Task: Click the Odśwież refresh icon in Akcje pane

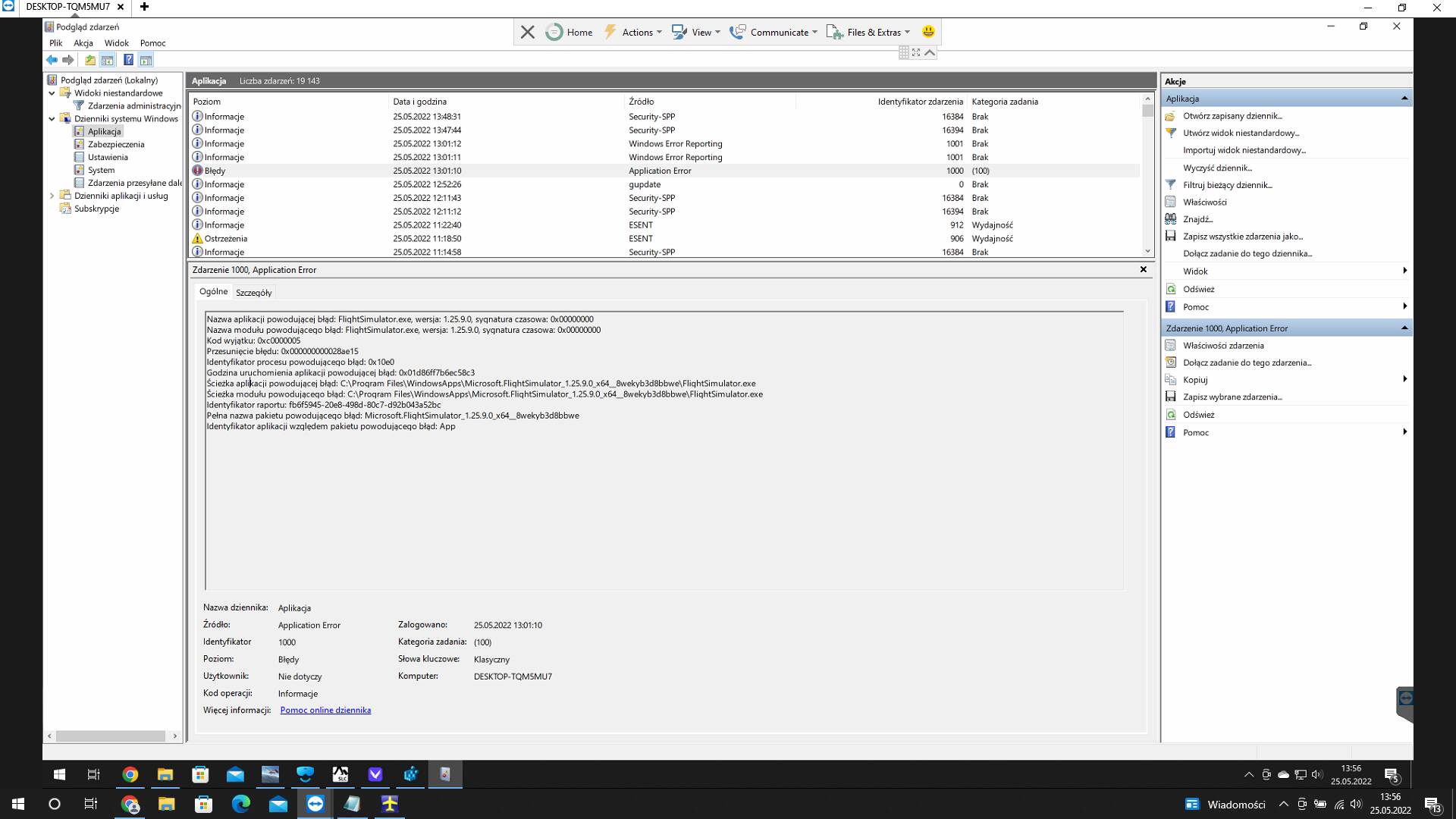Action: (1172, 289)
